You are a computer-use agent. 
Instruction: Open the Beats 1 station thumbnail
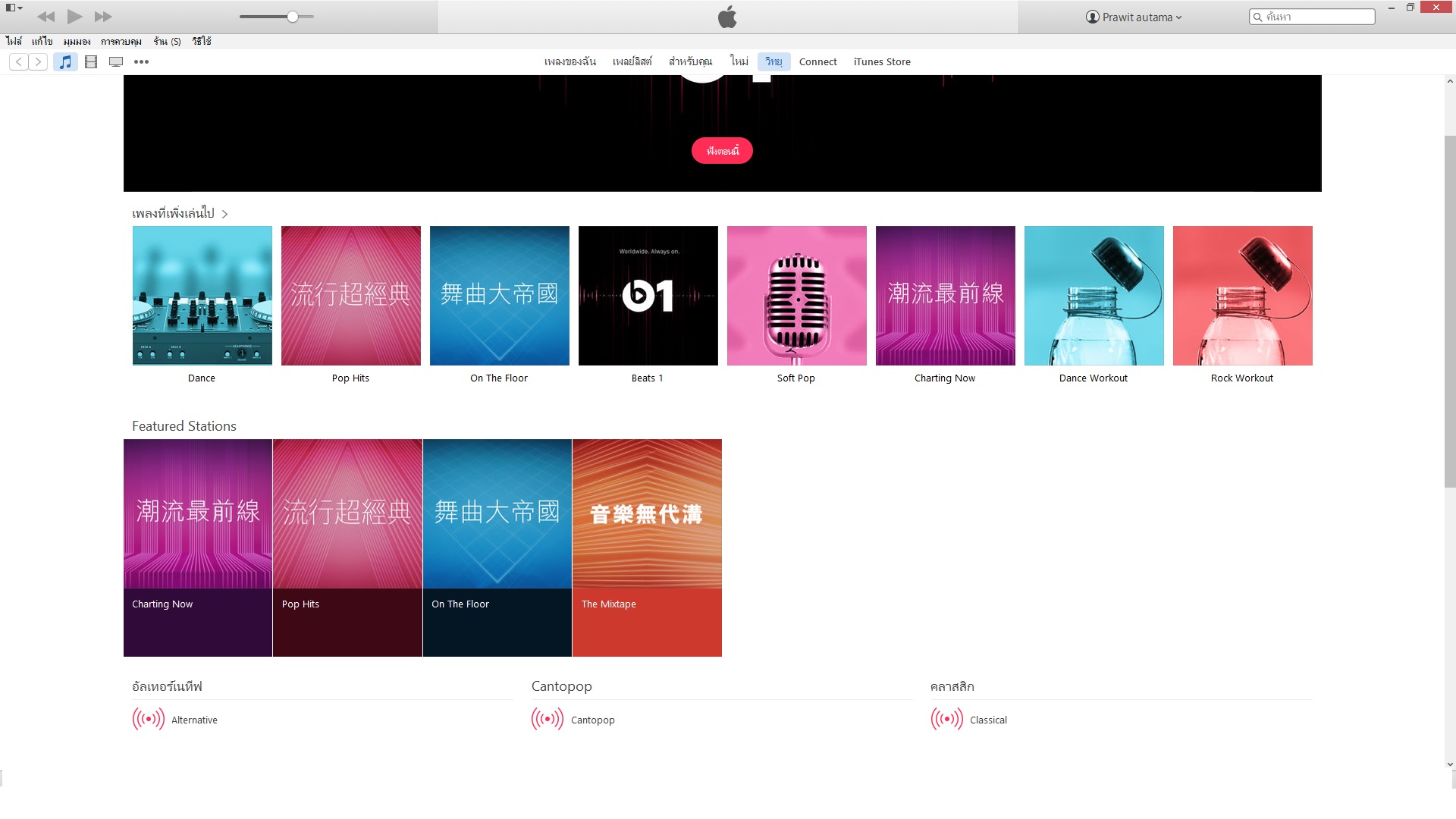coord(648,295)
